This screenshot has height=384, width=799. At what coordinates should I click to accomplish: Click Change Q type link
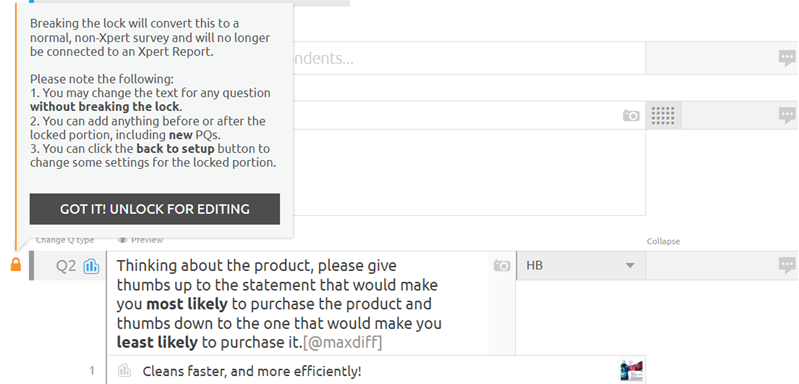[x=65, y=240]
